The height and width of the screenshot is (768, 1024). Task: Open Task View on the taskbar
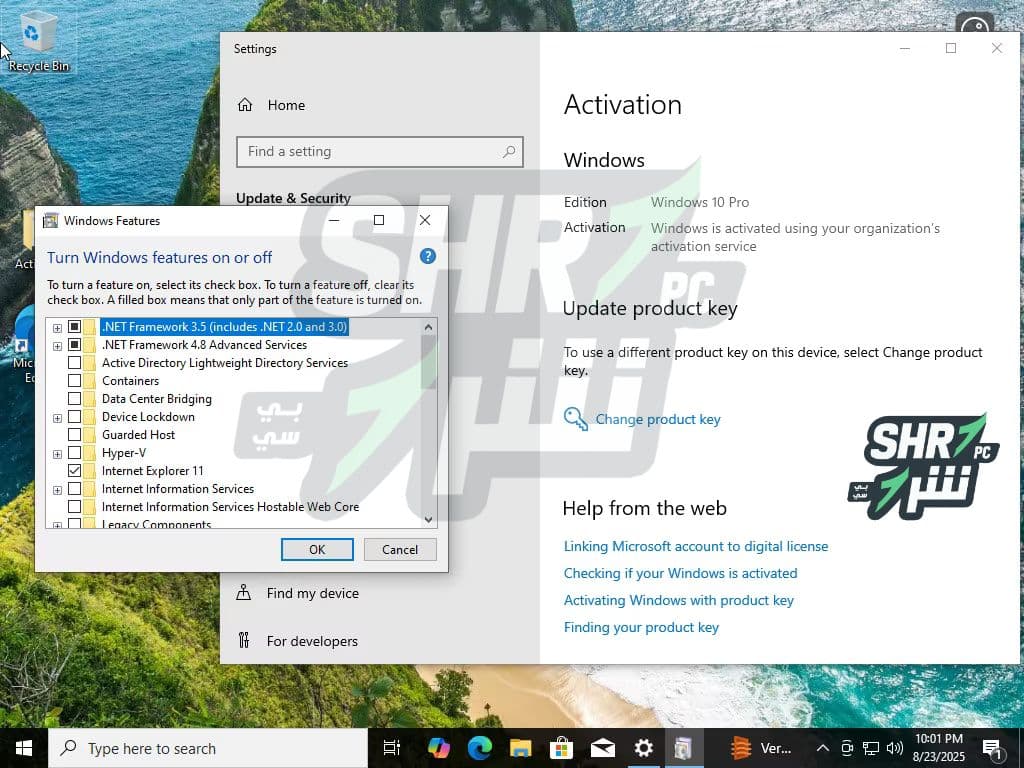click(x=392, y=748)
